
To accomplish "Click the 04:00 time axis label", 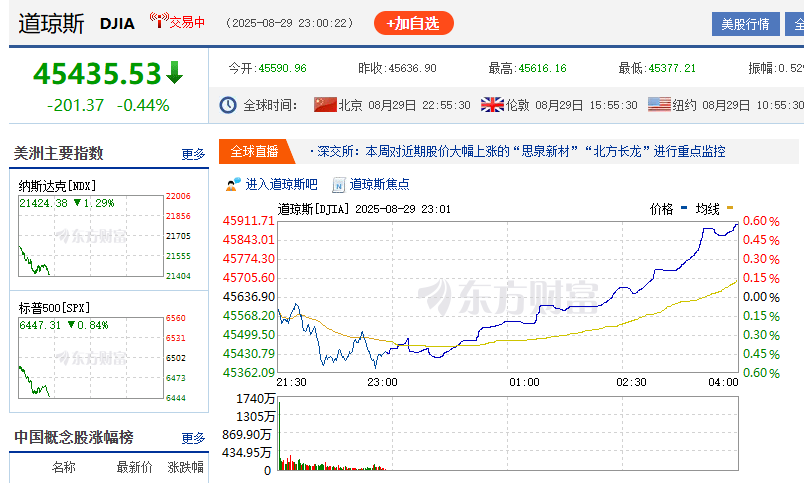I will coord(723,383).
